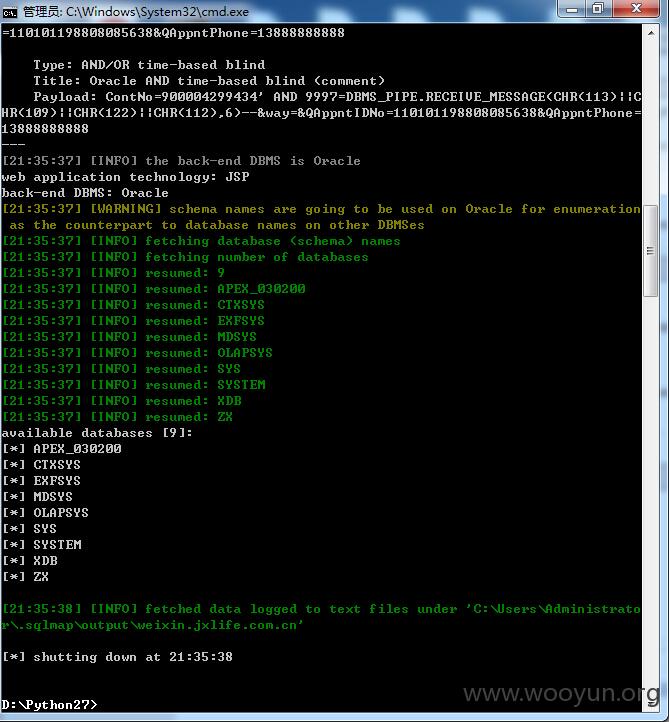
Task: Click the '[*] EXFSYS' database entry
Action: tap(41, 481)
